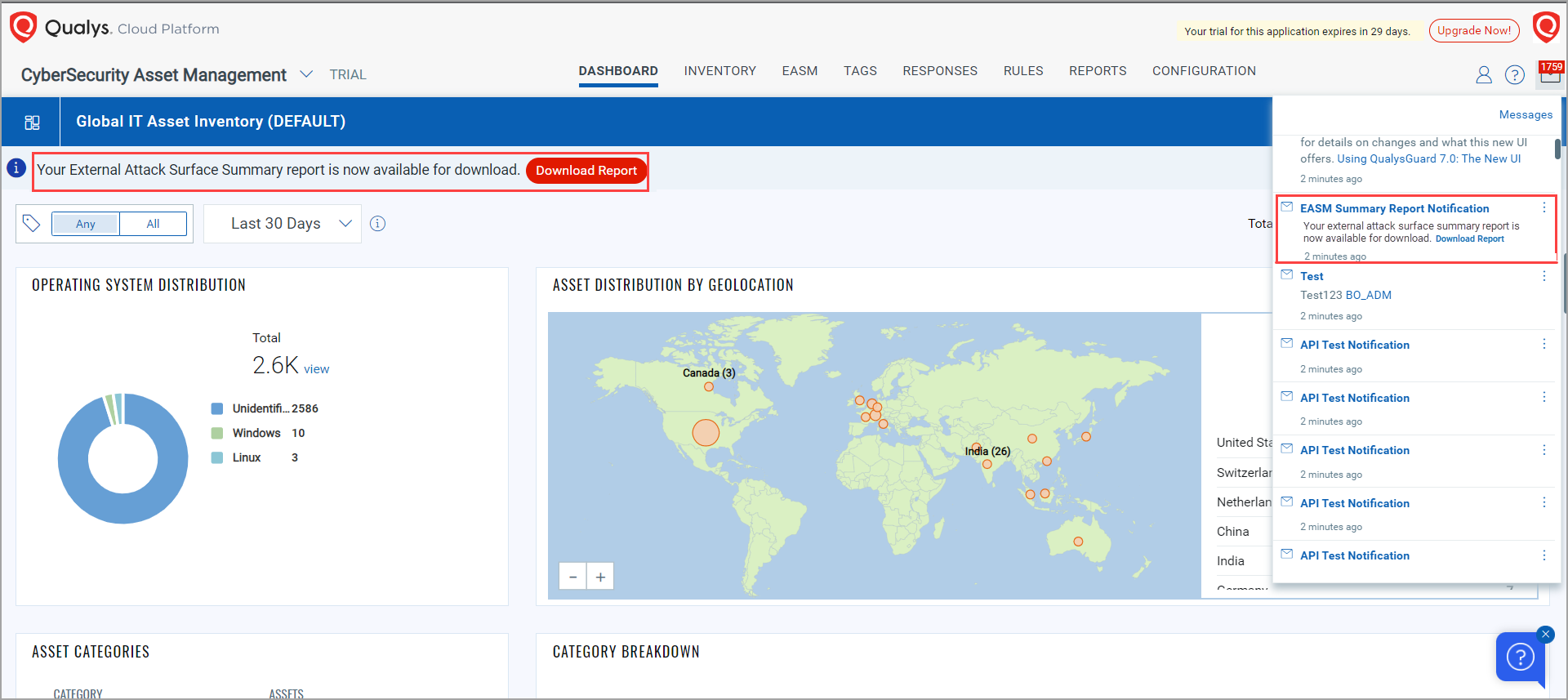The height and width of the screenshot is (700, 1568).
Task: Open the floating help chat widget
Action: coord(1520,656)
